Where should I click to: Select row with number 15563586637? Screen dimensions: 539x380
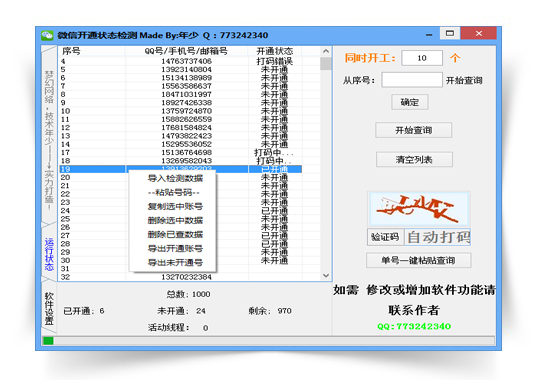click(x=180, y=86)
